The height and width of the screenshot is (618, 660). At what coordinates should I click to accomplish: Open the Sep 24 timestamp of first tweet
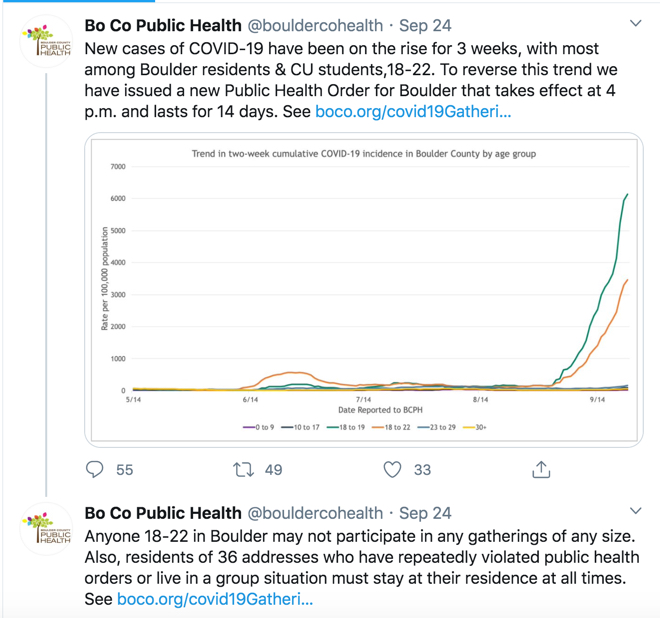point(425,26)
